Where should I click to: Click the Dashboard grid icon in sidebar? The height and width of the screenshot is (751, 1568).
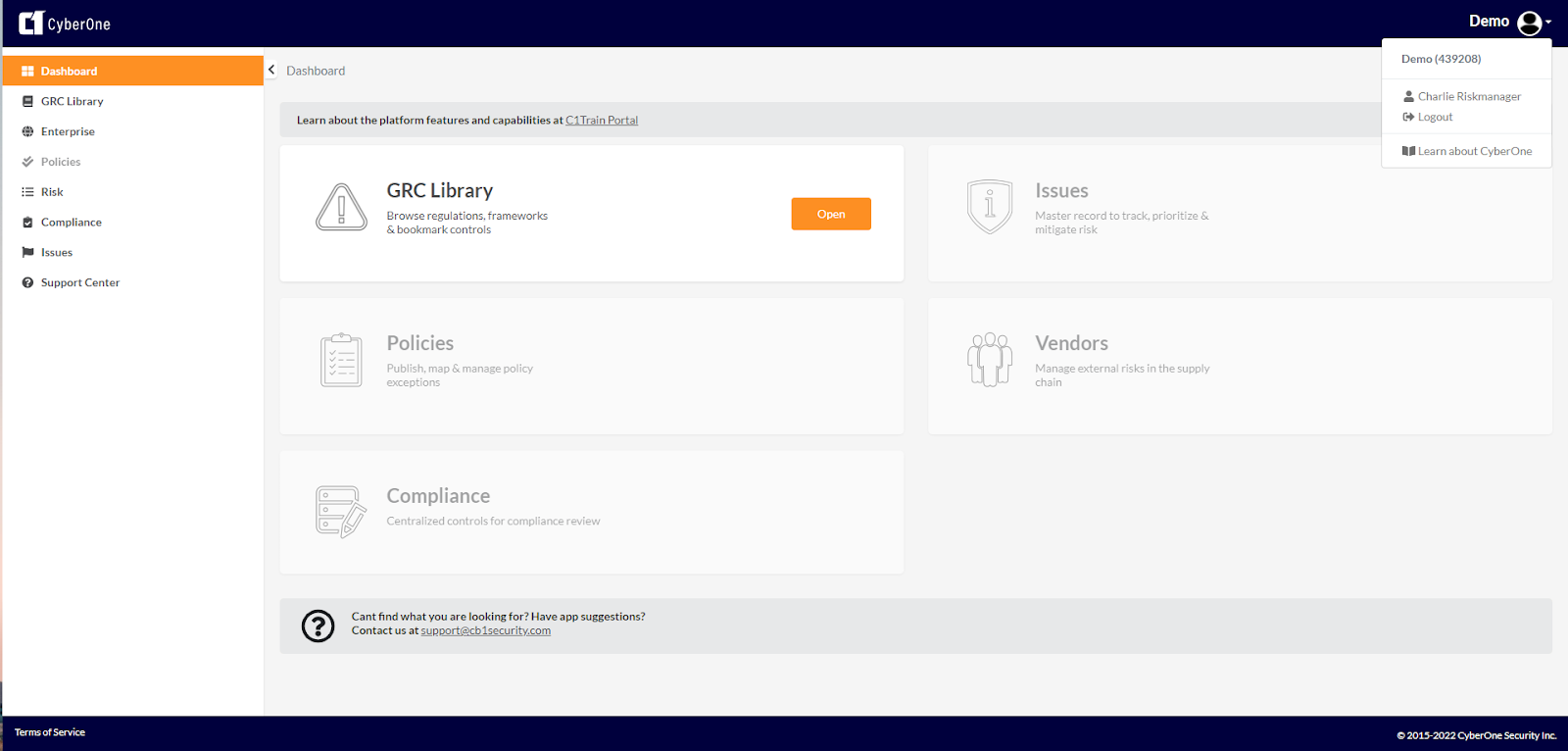point(27,72)
